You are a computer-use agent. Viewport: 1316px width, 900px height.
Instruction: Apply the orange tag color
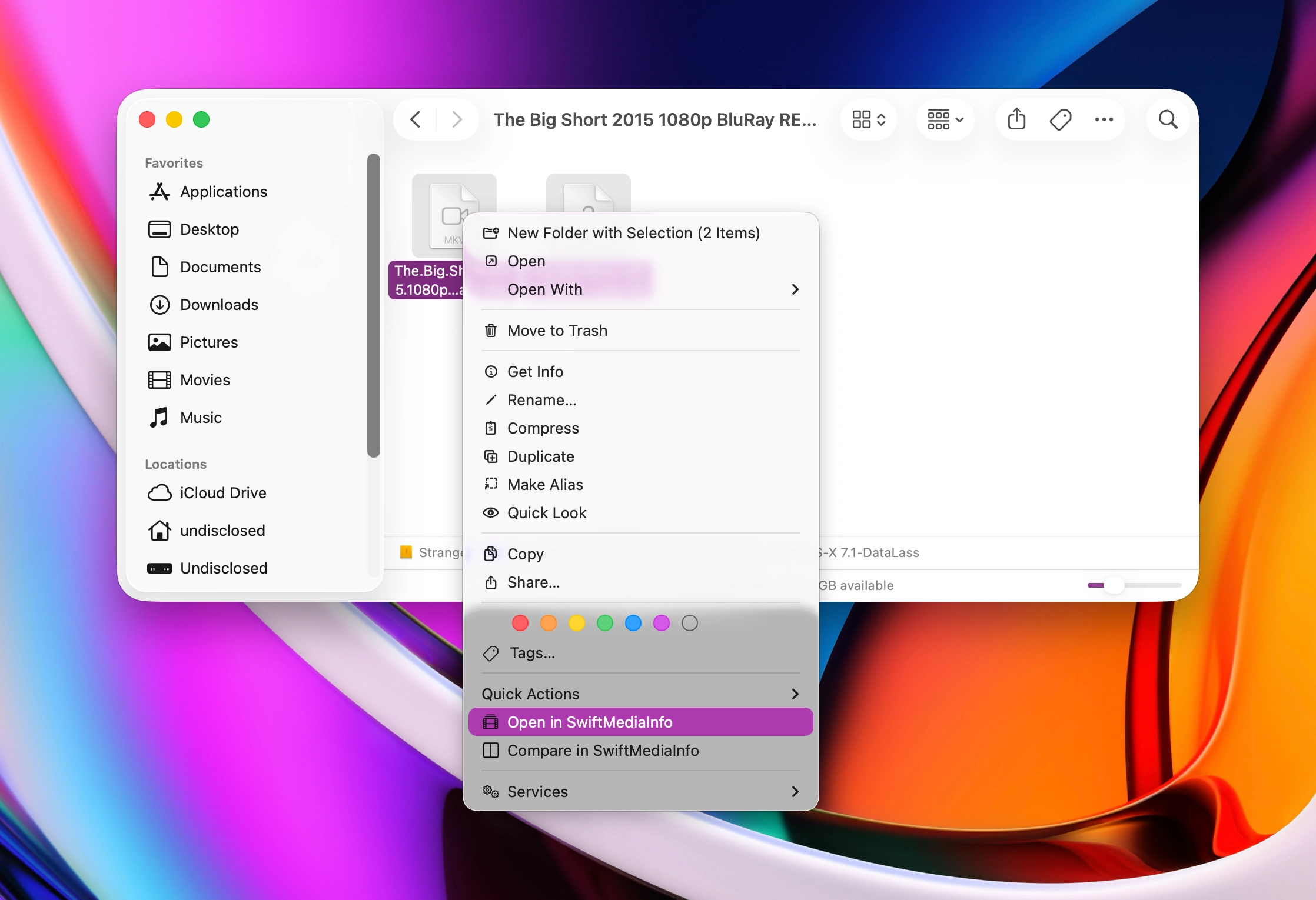[x=549, y=622]
